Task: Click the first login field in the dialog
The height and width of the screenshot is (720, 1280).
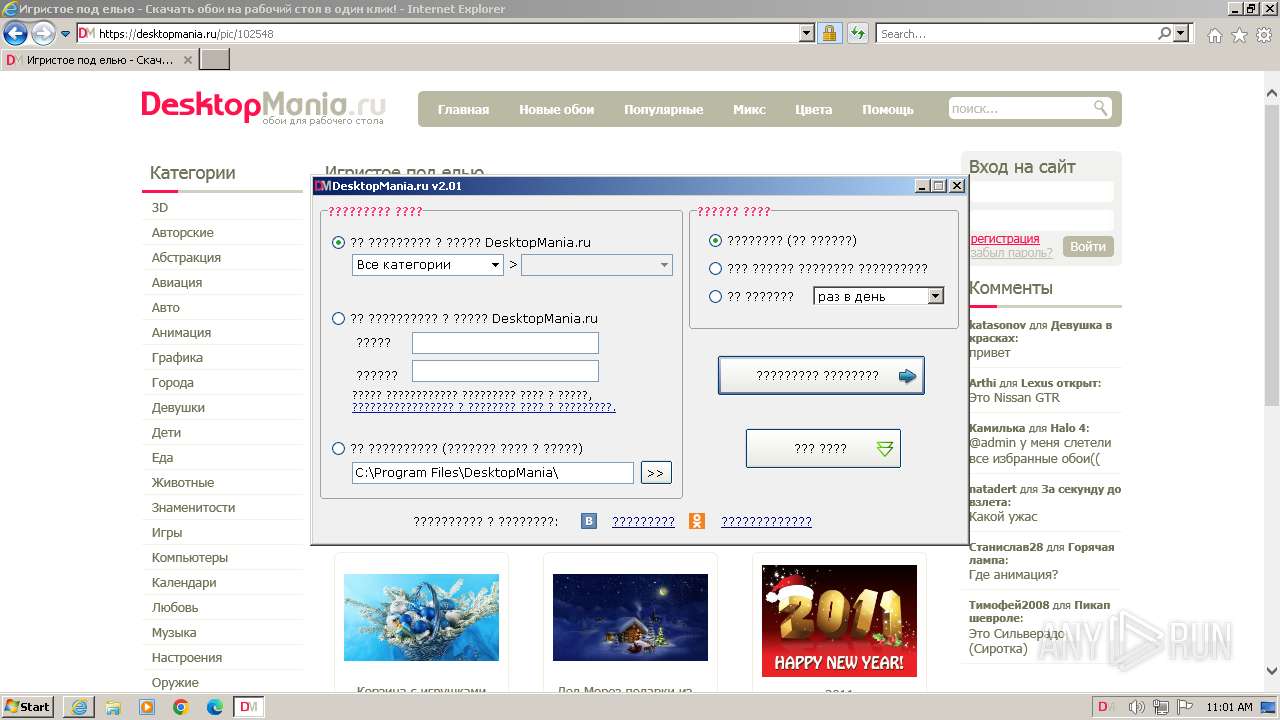Action: click(x=505, y=343)
